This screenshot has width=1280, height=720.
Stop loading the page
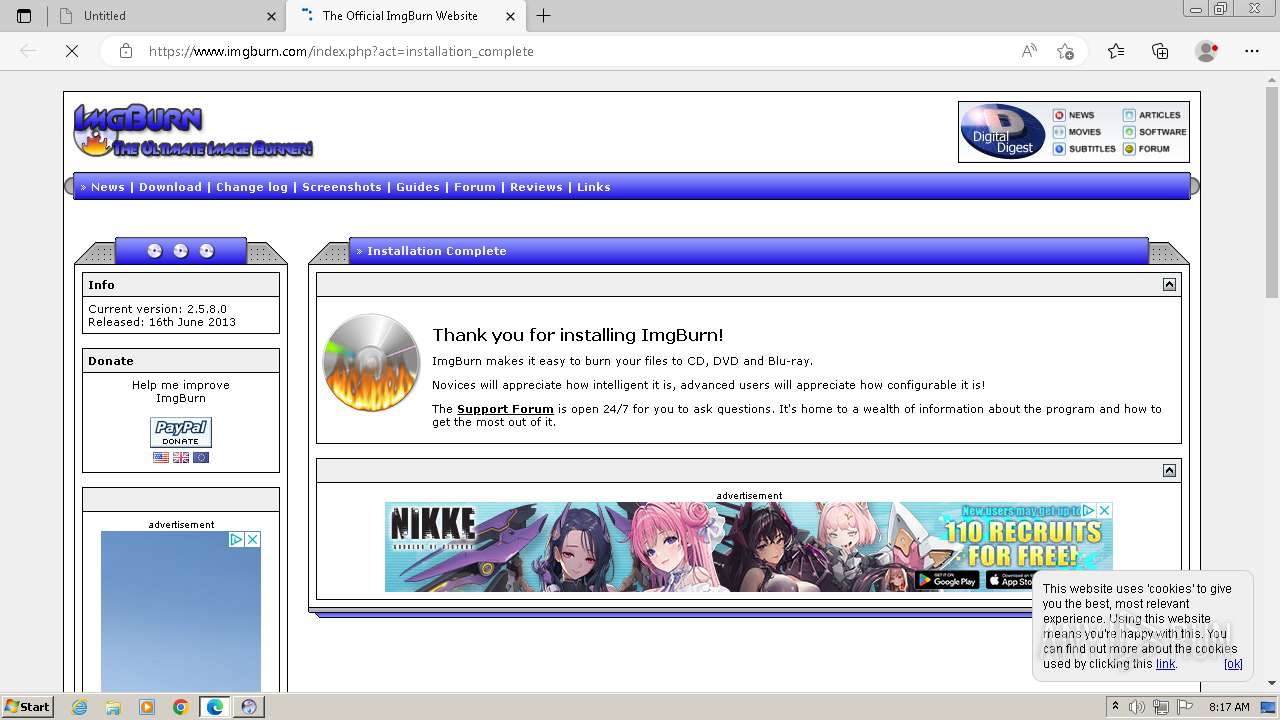tap(72, 51)
